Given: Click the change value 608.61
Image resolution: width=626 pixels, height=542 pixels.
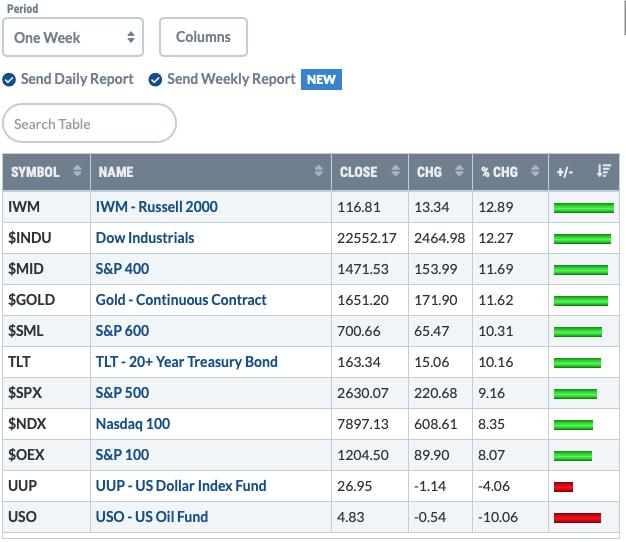Looking at the screenshot, I should pyautogui.click(x=436, y=424).
